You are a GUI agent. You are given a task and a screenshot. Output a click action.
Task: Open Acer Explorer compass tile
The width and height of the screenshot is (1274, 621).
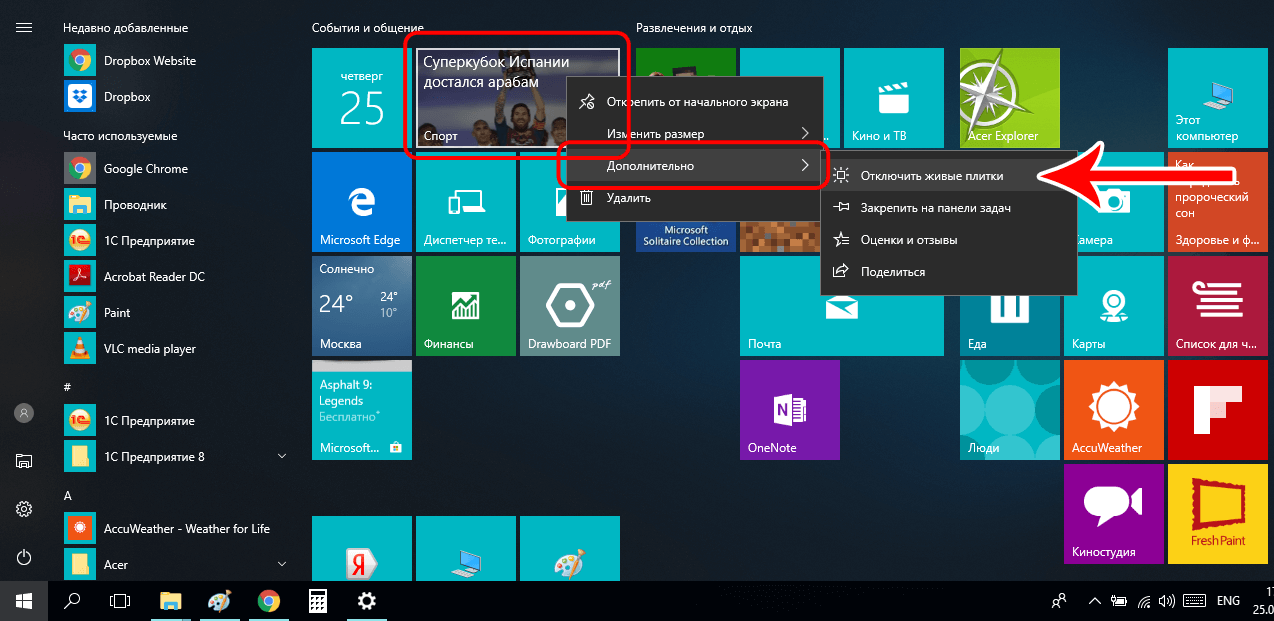tap(1009, 97)
